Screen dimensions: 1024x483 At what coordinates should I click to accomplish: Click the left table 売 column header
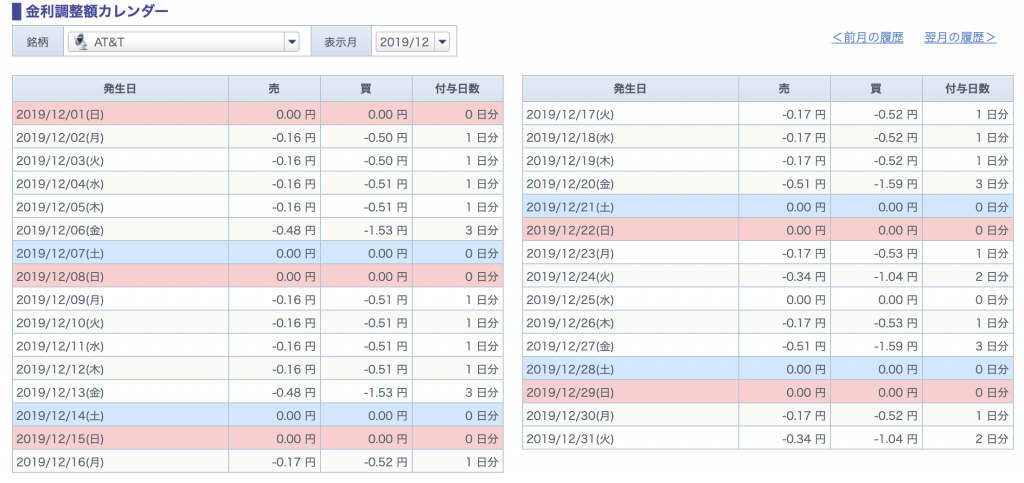tap(274, 88)
